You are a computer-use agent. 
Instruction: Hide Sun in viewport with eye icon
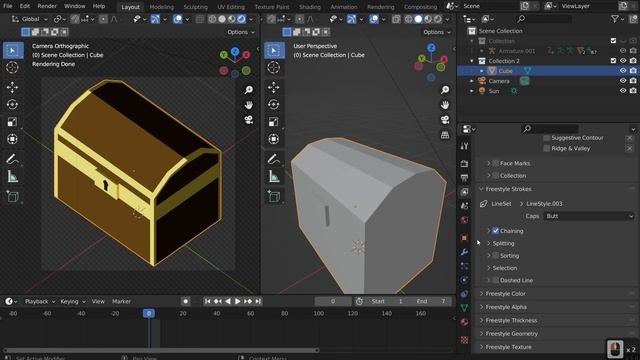(x=623, y=91)
